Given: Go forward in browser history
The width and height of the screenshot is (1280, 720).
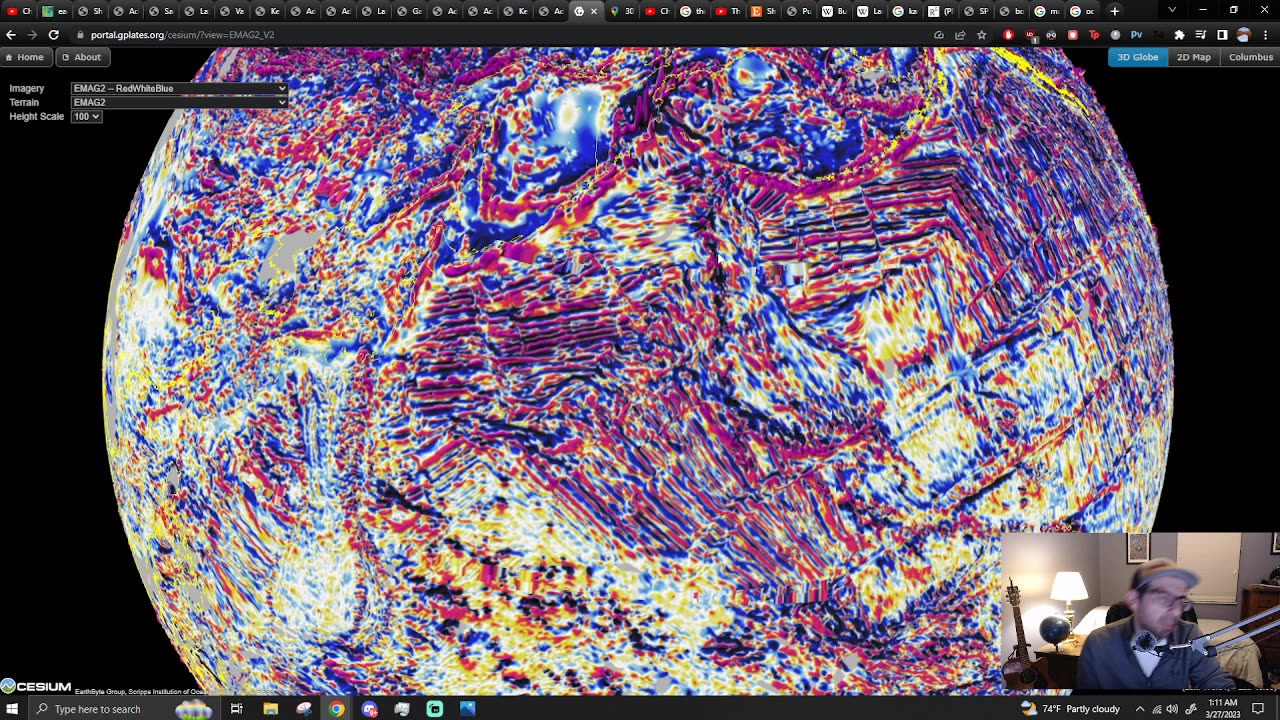Looking at the screenshot, I should [32, 35].
